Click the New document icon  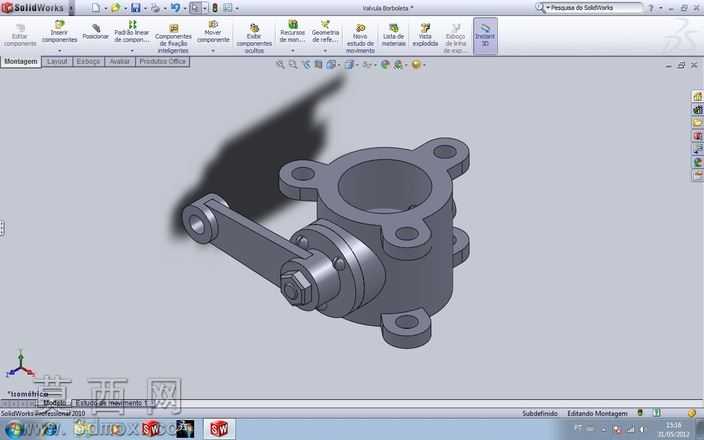tap(96, 8)
